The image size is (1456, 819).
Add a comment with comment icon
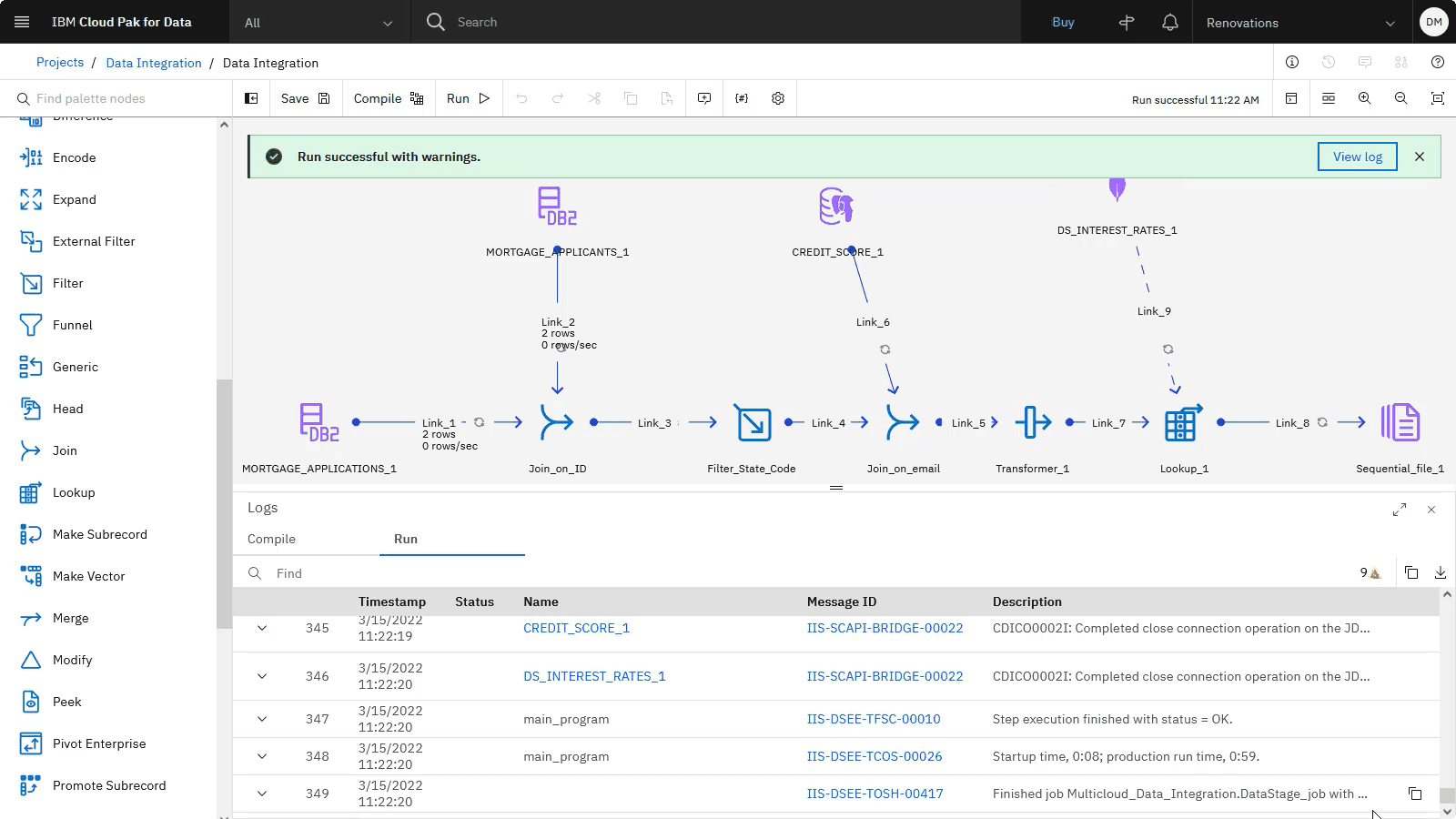(x=704, y=98)
